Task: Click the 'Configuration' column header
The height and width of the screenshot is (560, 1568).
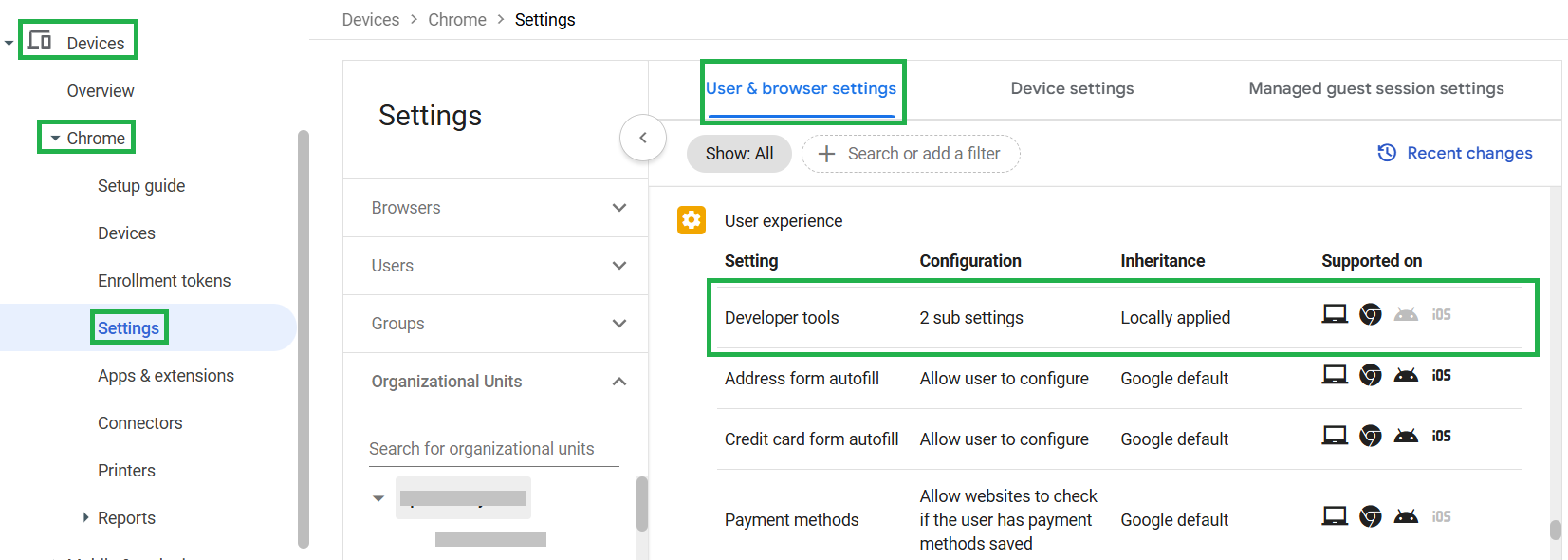Action: [970, 261]
